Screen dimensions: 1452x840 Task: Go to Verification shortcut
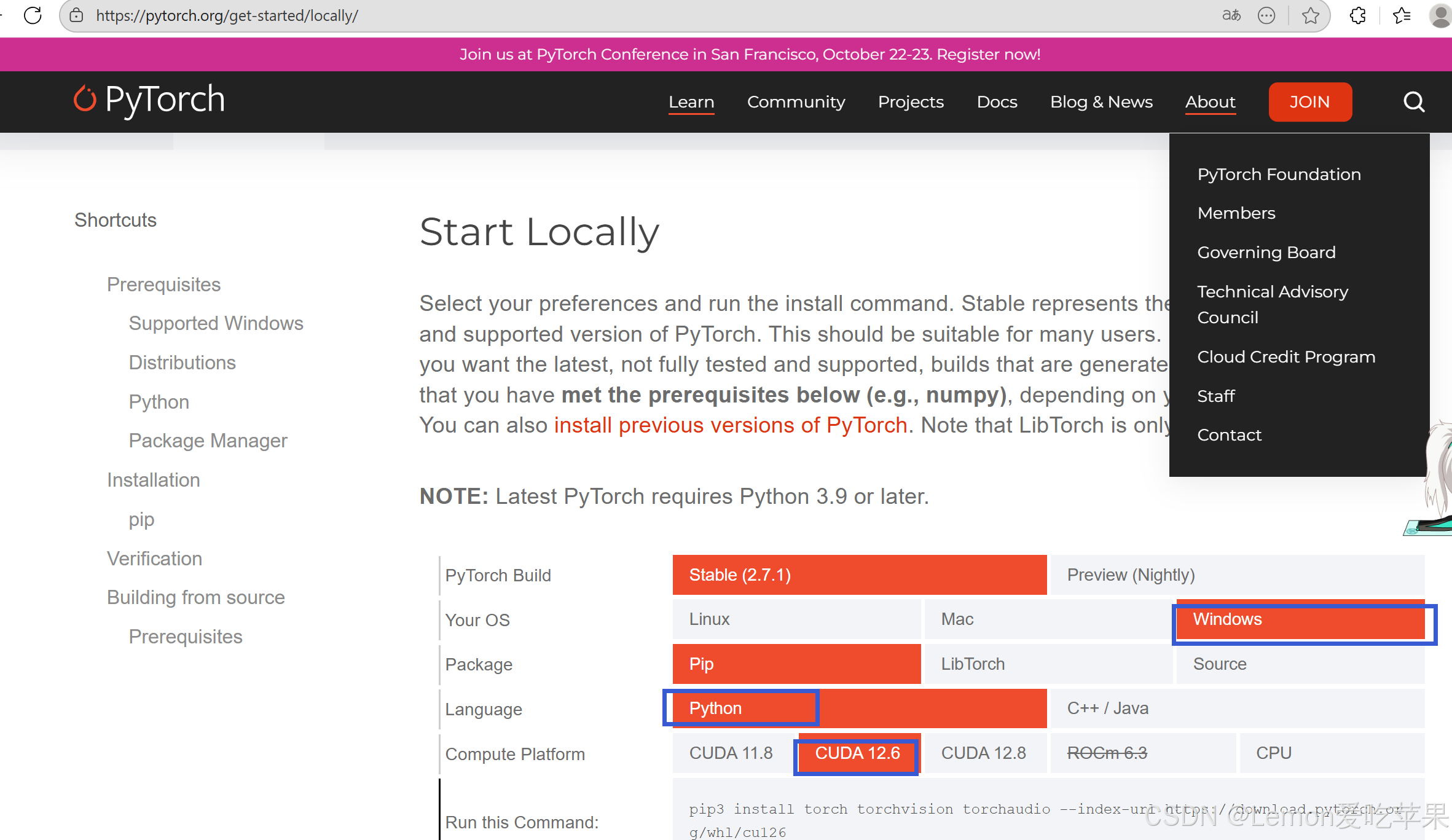155,559
